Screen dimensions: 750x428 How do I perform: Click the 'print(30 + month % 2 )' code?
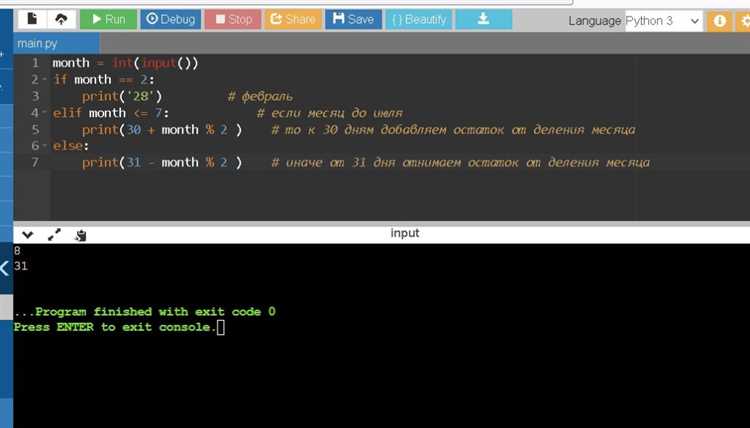pyautogui.click(x=162, y=130)
